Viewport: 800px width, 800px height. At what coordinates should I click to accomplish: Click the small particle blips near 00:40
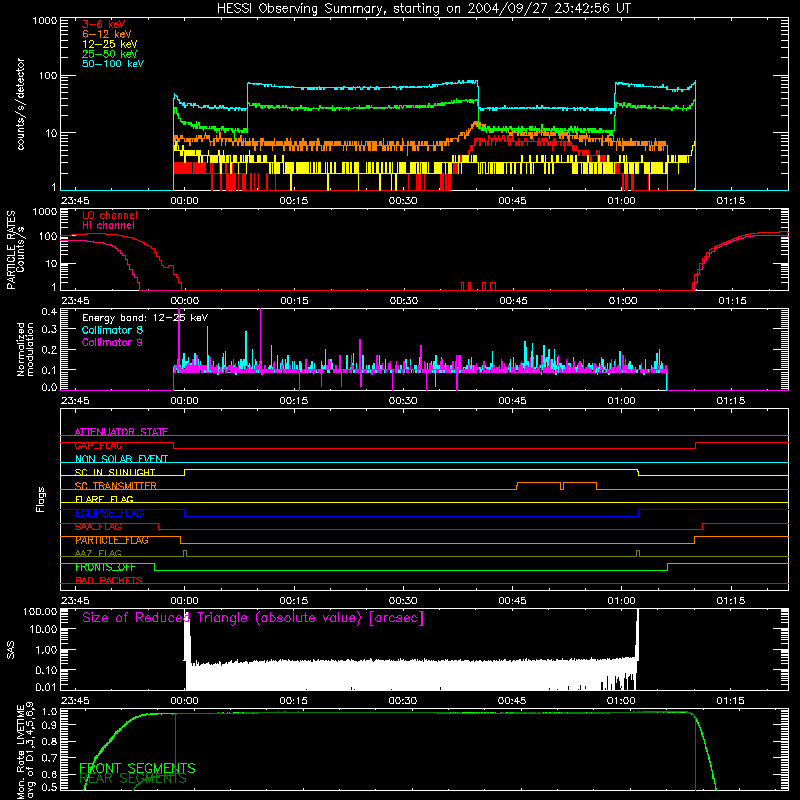pos(478,286)
